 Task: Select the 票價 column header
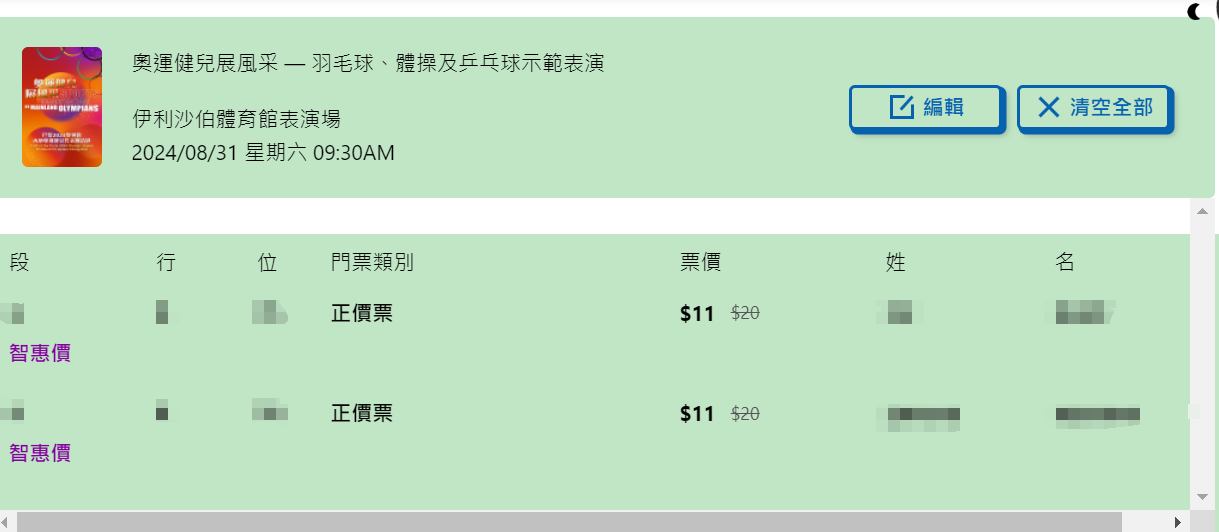click(x=700, y=262)
